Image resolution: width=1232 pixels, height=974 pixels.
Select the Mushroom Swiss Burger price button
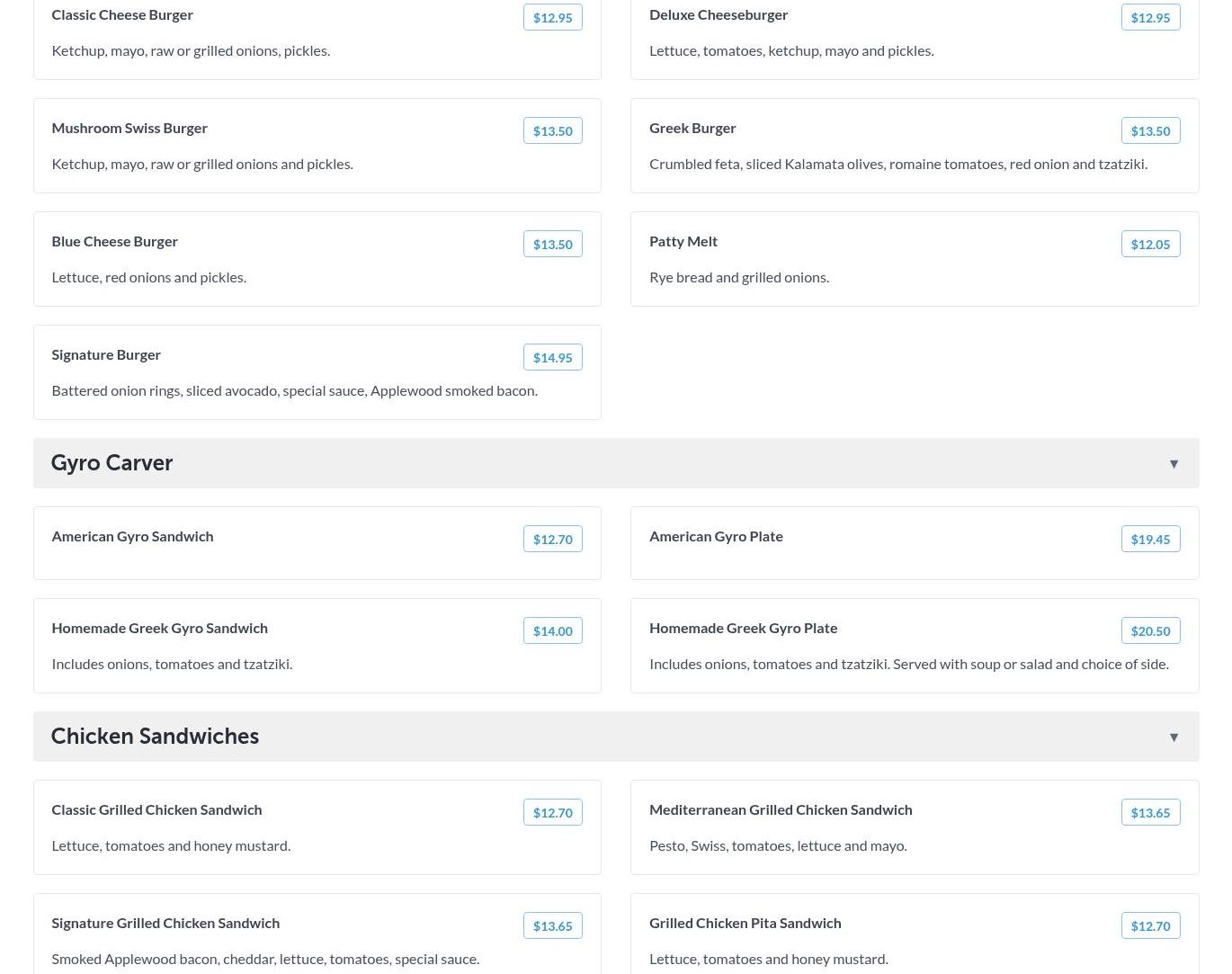552,130
